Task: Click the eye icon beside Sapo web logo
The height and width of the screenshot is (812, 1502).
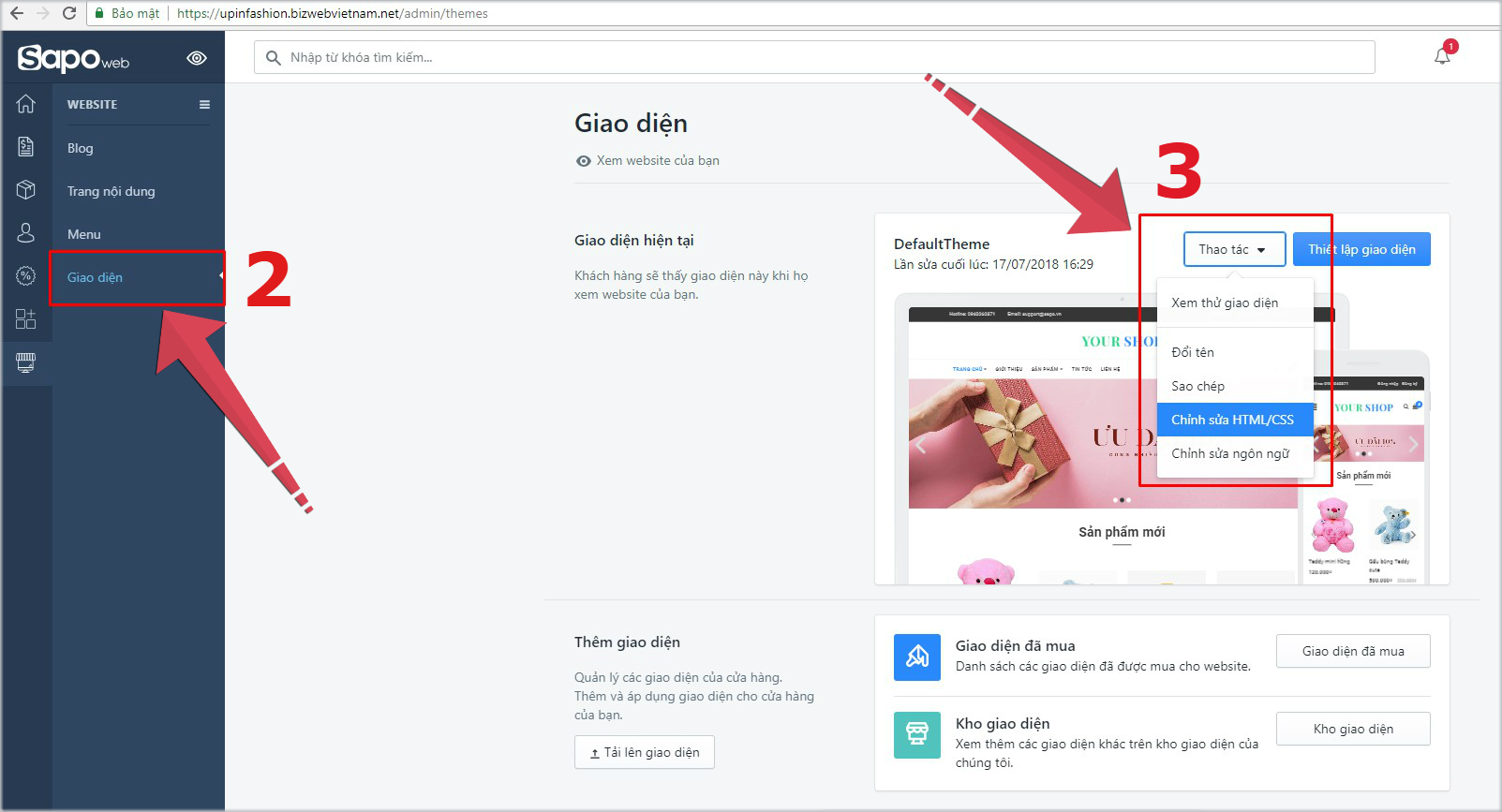Action: (x=197, y=58)
